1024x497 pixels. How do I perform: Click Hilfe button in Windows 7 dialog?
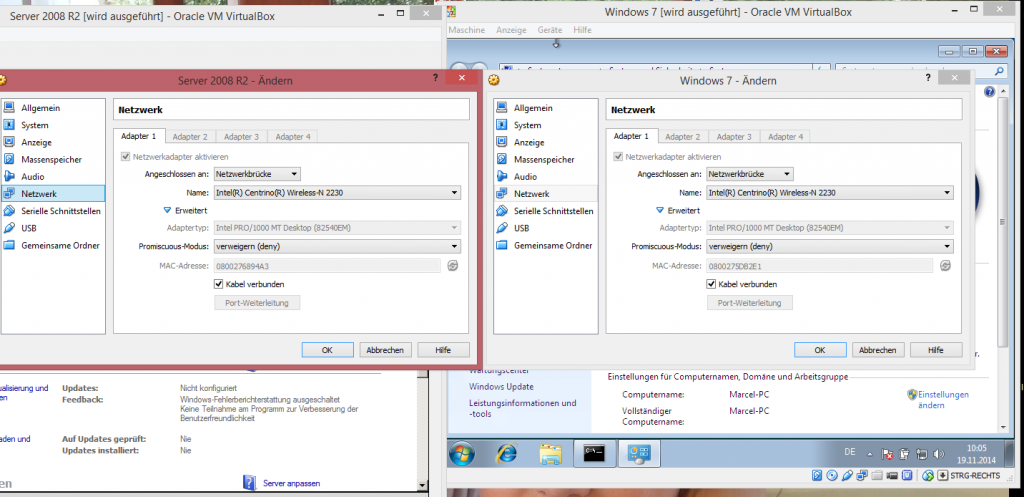tap(936, 350)
